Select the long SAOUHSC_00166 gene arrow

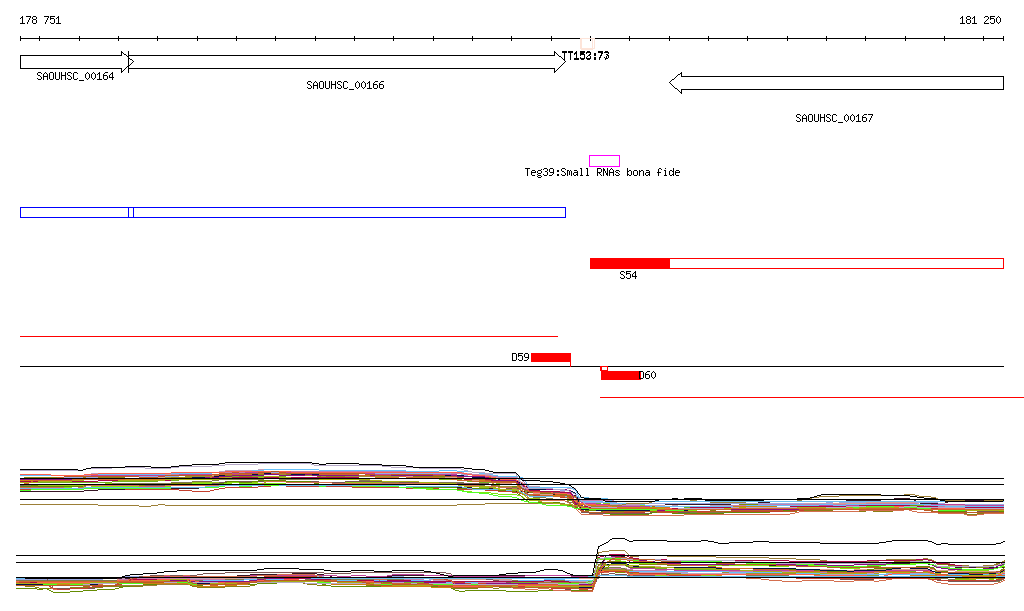pyautogui.click(x=347, y=62)
